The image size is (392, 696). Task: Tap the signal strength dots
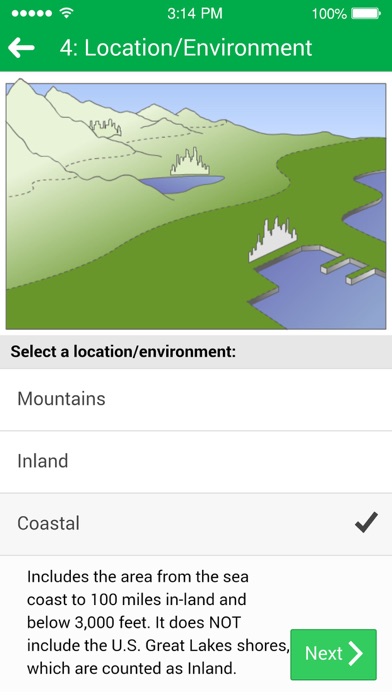pyautogui.click(x=32, y=14)
